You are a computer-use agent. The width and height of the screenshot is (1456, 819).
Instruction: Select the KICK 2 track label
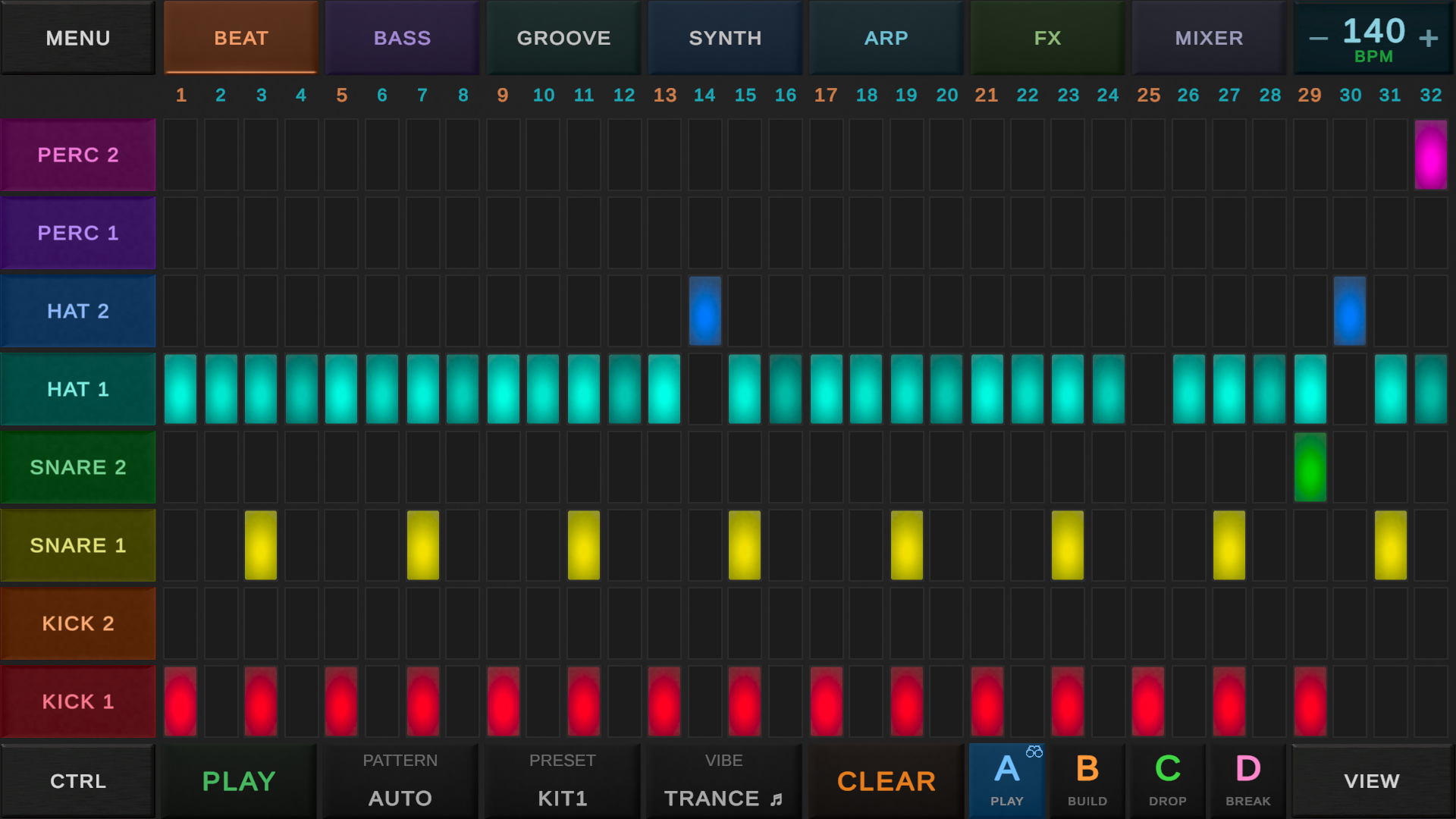[78, 623]
